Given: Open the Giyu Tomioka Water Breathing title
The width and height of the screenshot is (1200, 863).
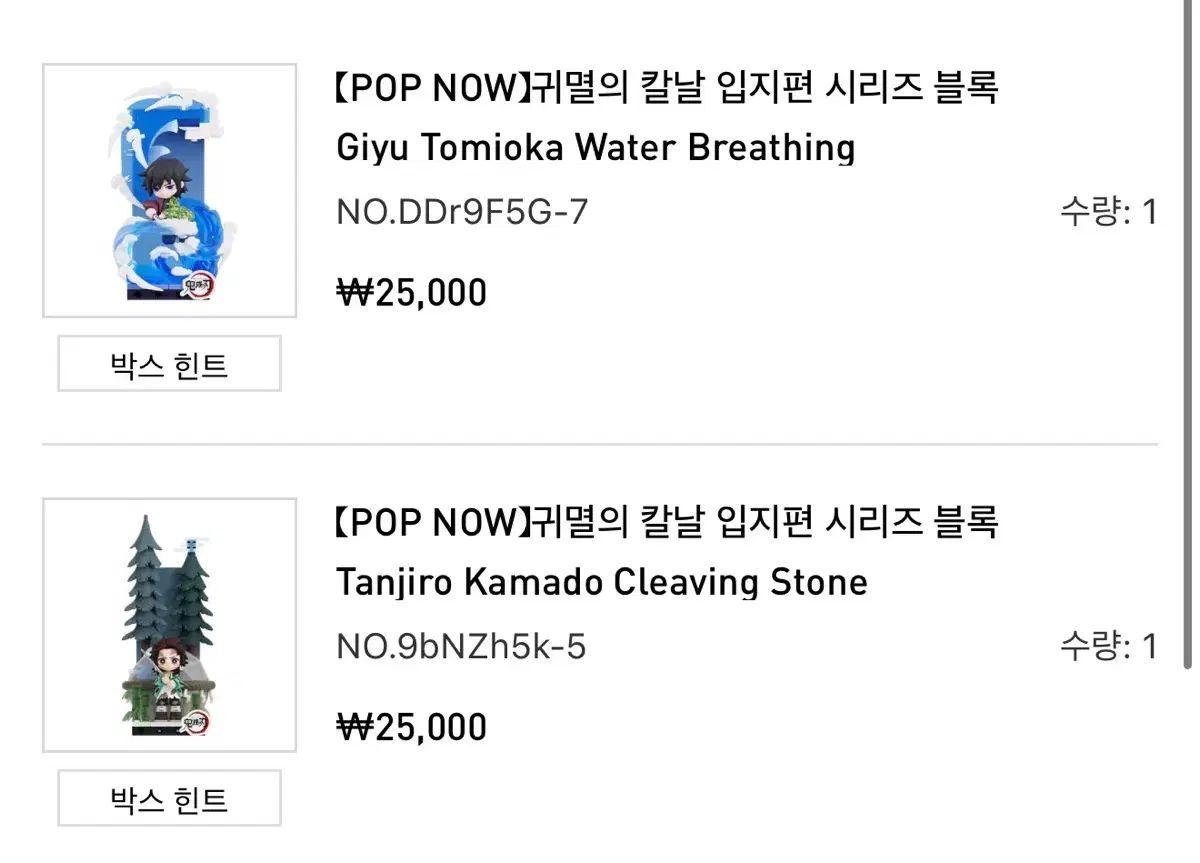Looking at the screenshot, I should [596, 148].
